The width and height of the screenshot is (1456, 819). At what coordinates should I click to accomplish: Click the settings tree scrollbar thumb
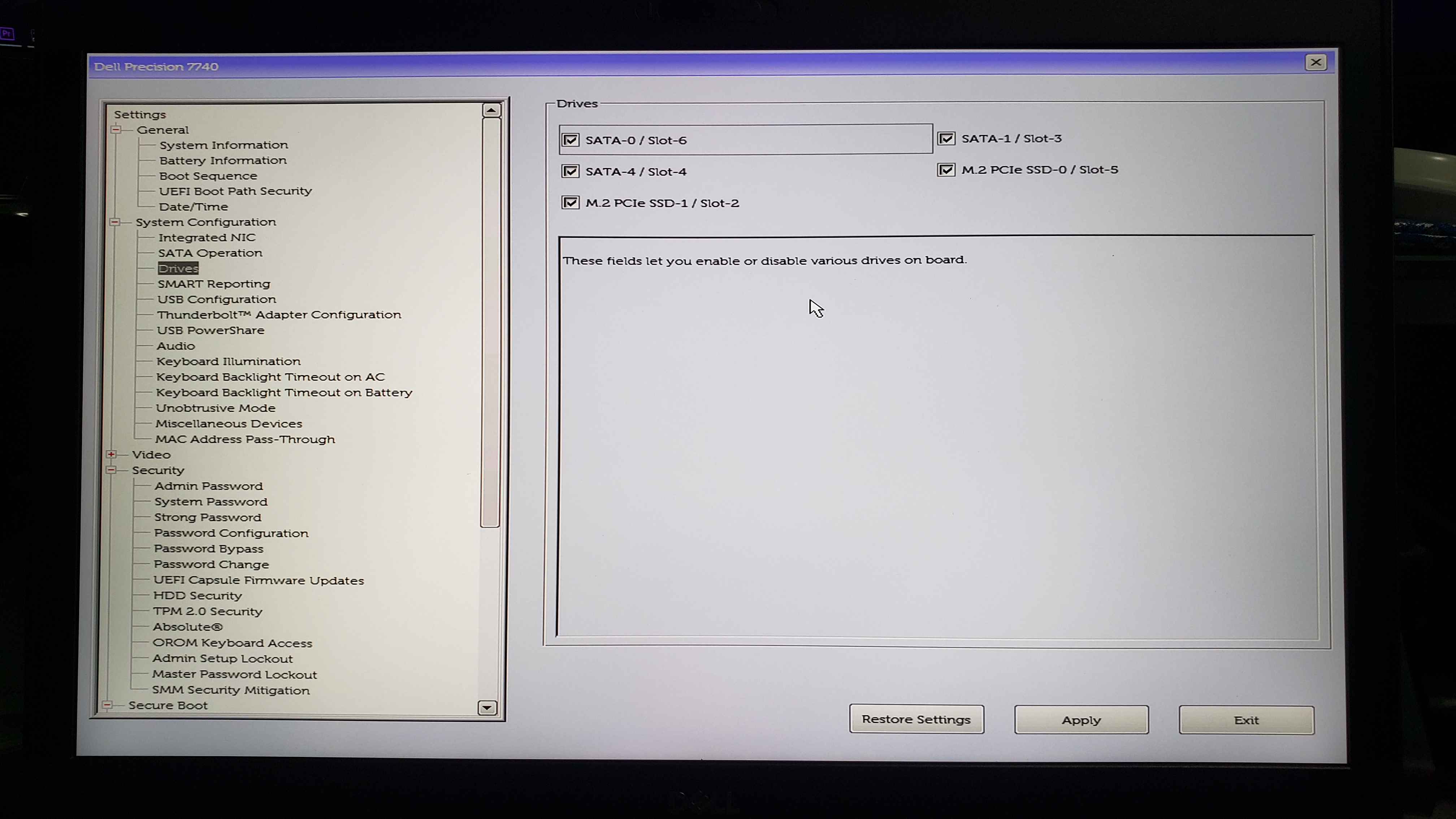[x=491, y=322]
